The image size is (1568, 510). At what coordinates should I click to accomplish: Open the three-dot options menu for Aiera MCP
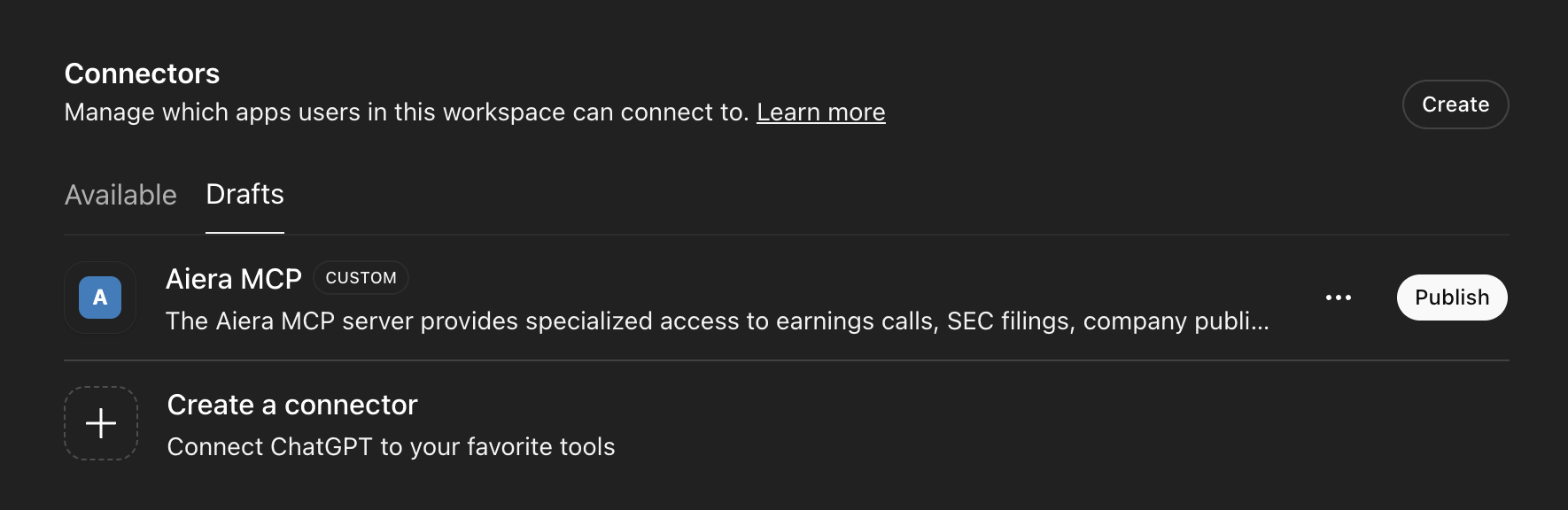[1338, 297]
